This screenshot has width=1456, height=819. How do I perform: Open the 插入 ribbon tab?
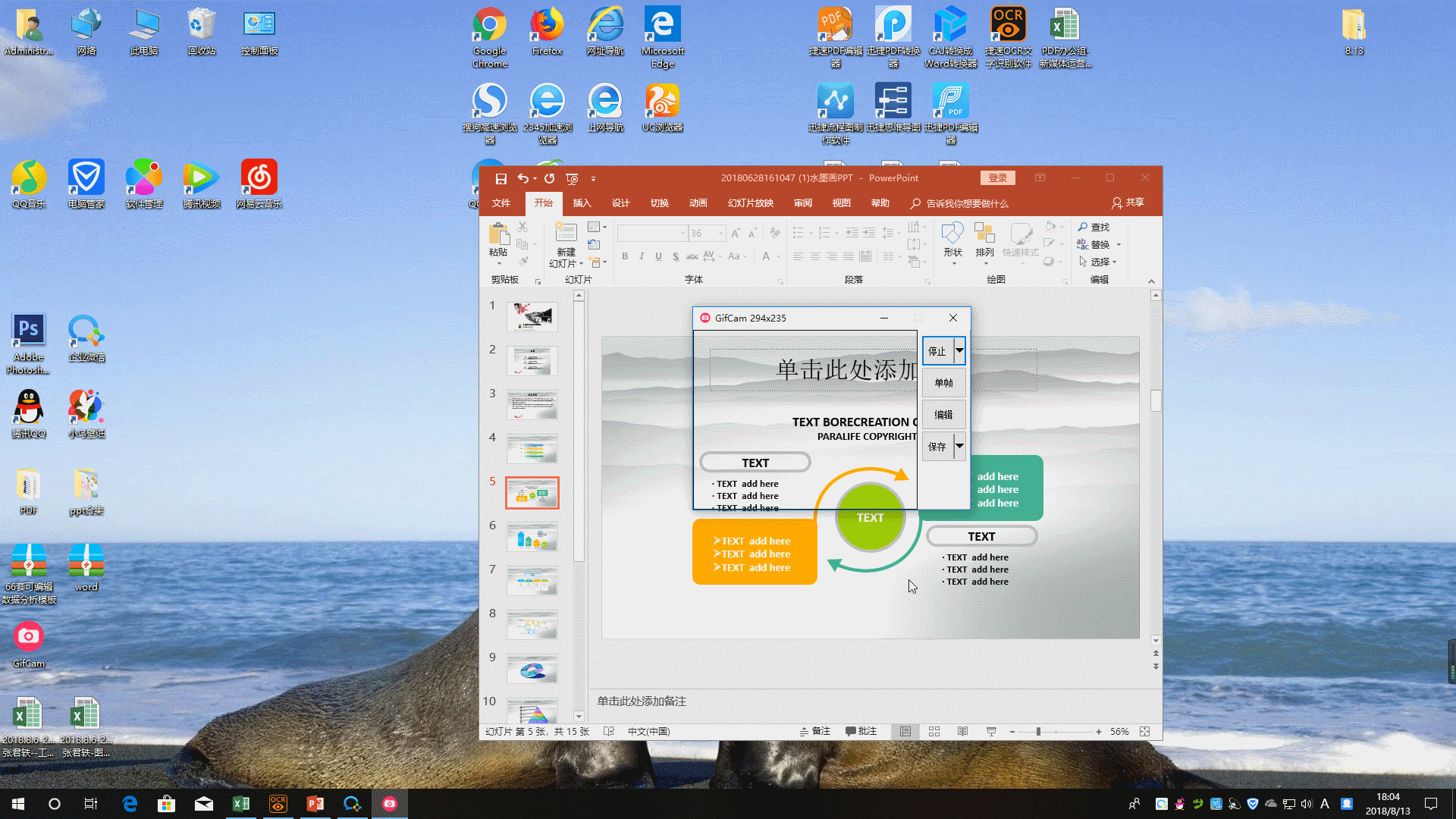click(x=582, y=203)
